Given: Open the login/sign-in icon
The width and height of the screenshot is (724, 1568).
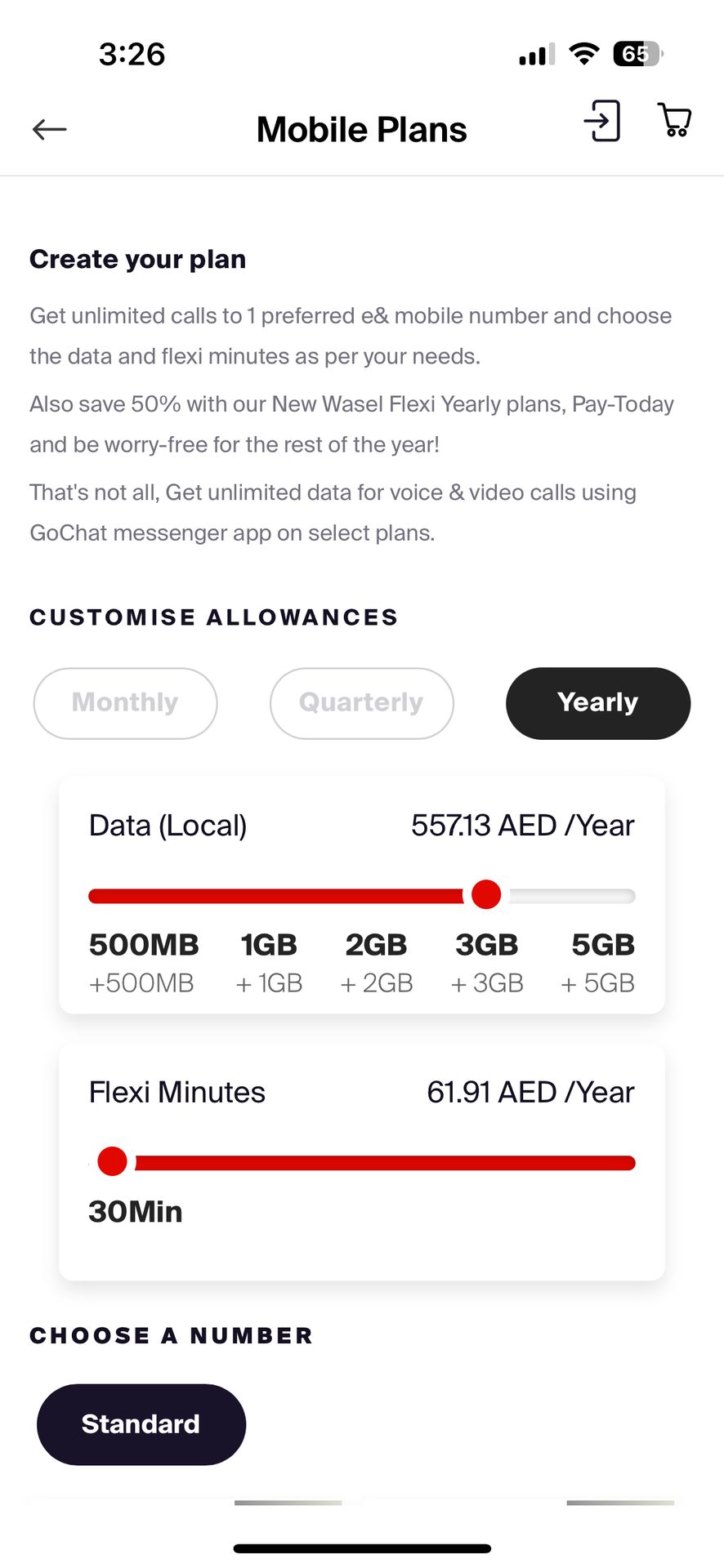Looking at the screenshot, I should pos(602,122).
